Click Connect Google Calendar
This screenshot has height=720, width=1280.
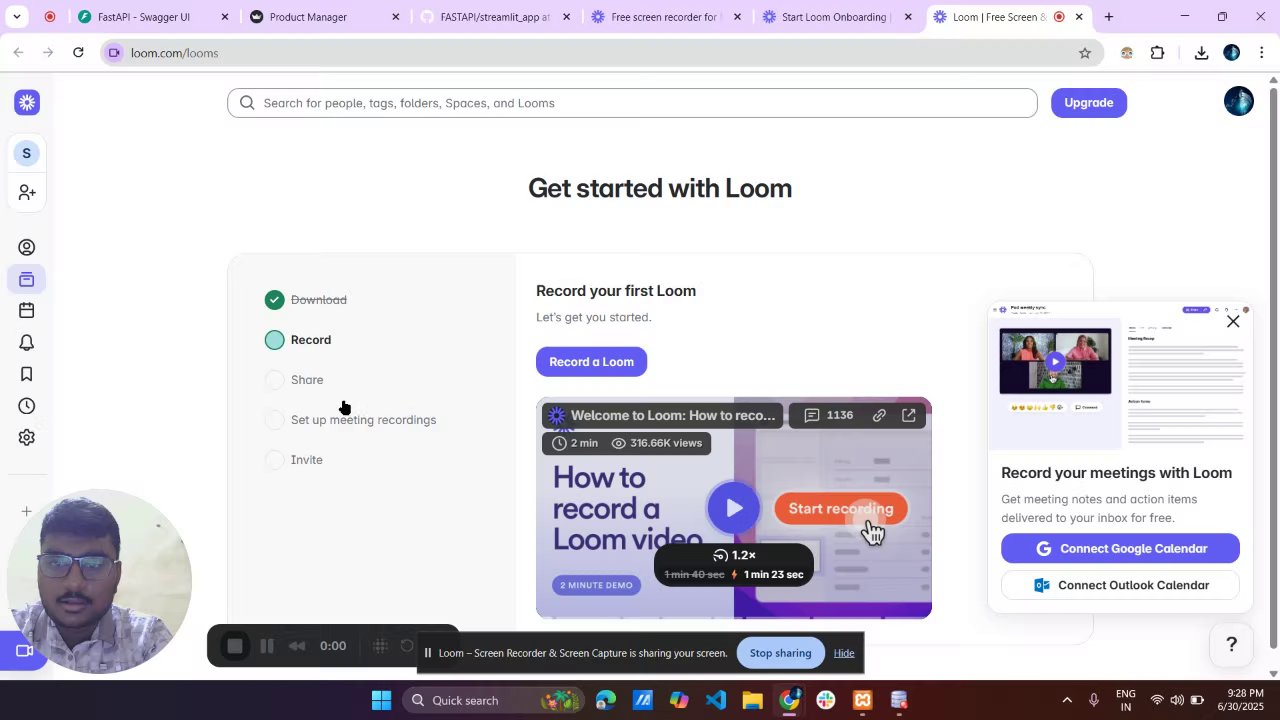pyautogui.click(x=1120, y=548)
